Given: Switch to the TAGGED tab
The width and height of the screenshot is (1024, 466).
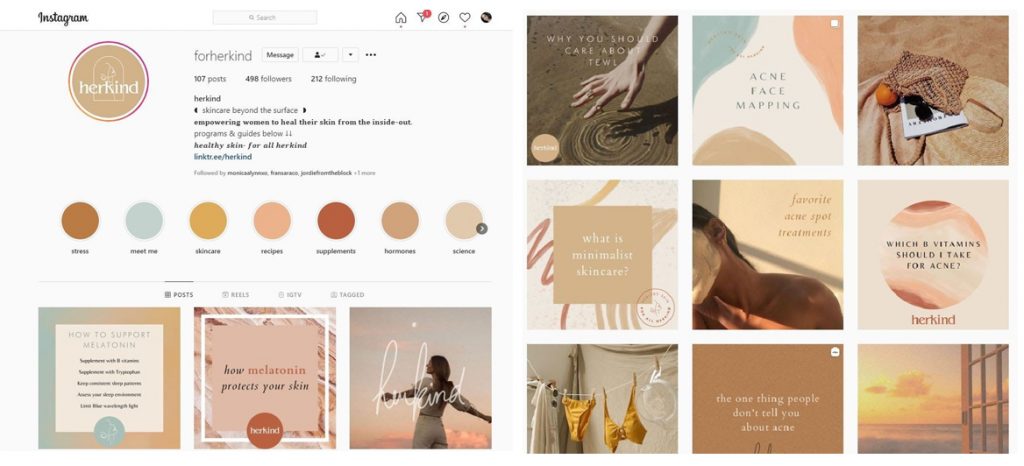Looking at the screenshot, I should point(347,295).
